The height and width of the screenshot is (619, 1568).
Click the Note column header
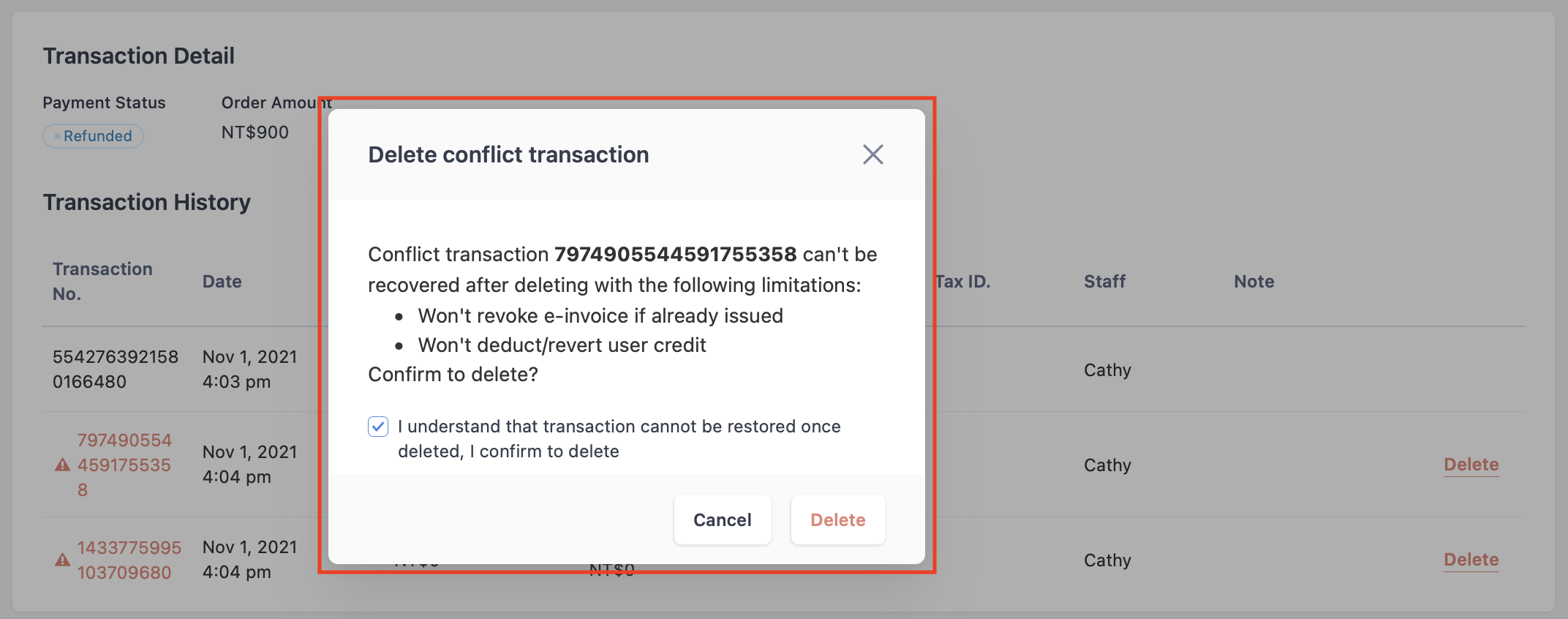pyautogui.click(x=1254, y=282)
